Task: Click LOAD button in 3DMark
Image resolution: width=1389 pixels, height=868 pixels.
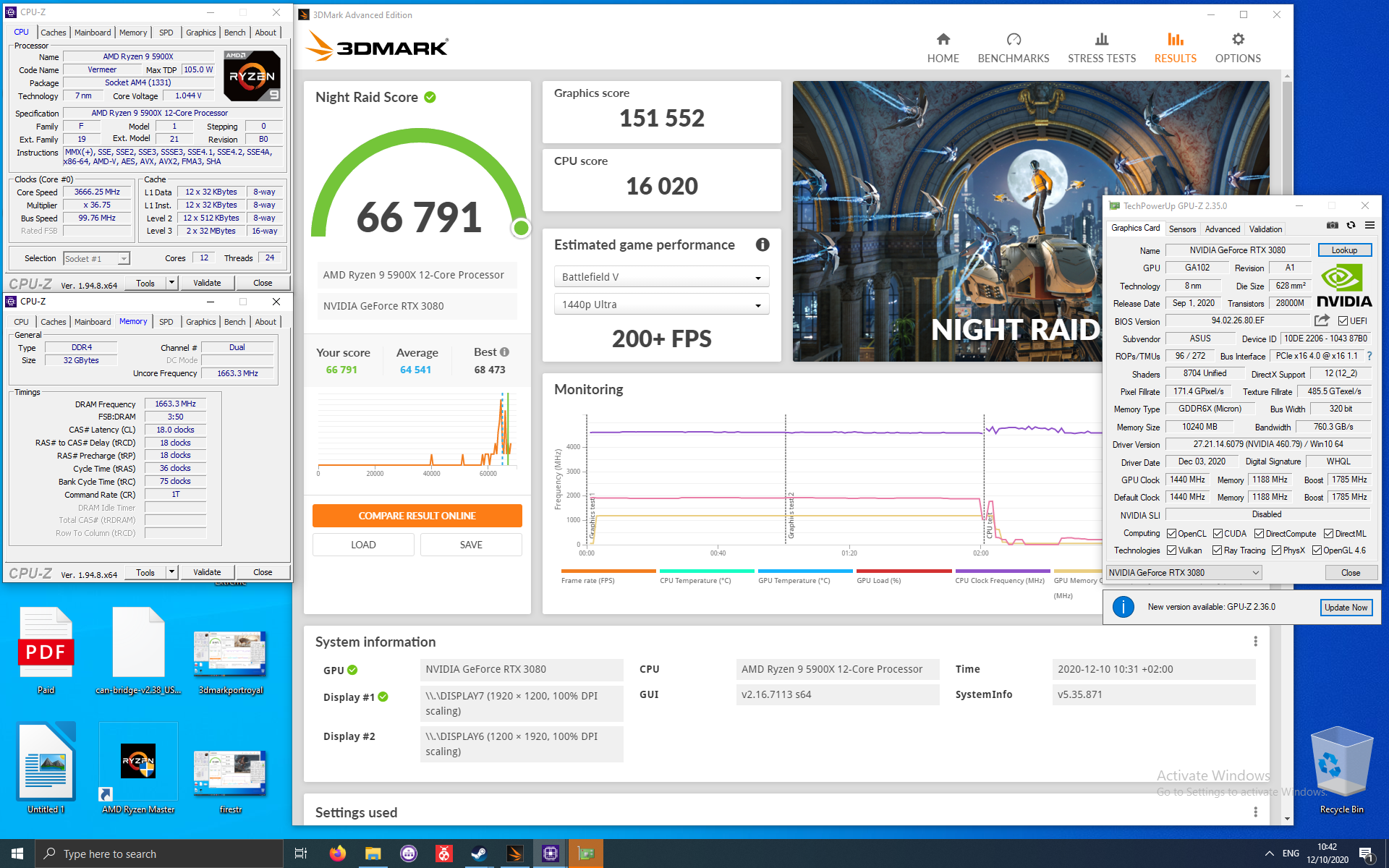Action: coord(363,545)
